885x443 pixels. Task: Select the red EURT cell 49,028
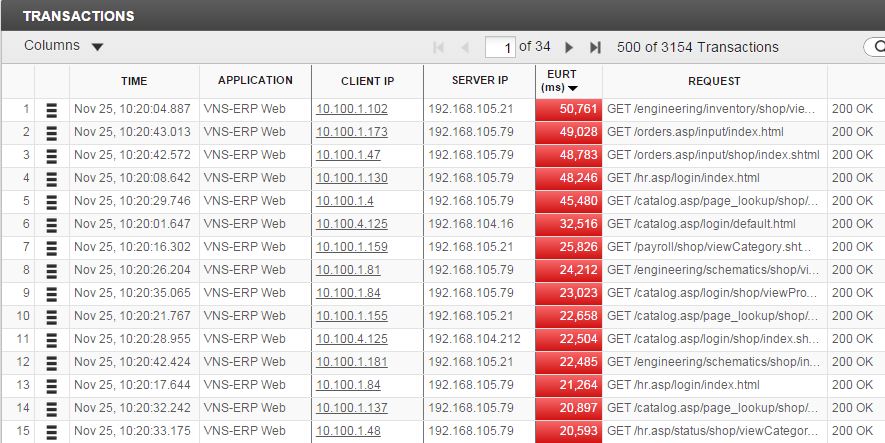[568, 133]
